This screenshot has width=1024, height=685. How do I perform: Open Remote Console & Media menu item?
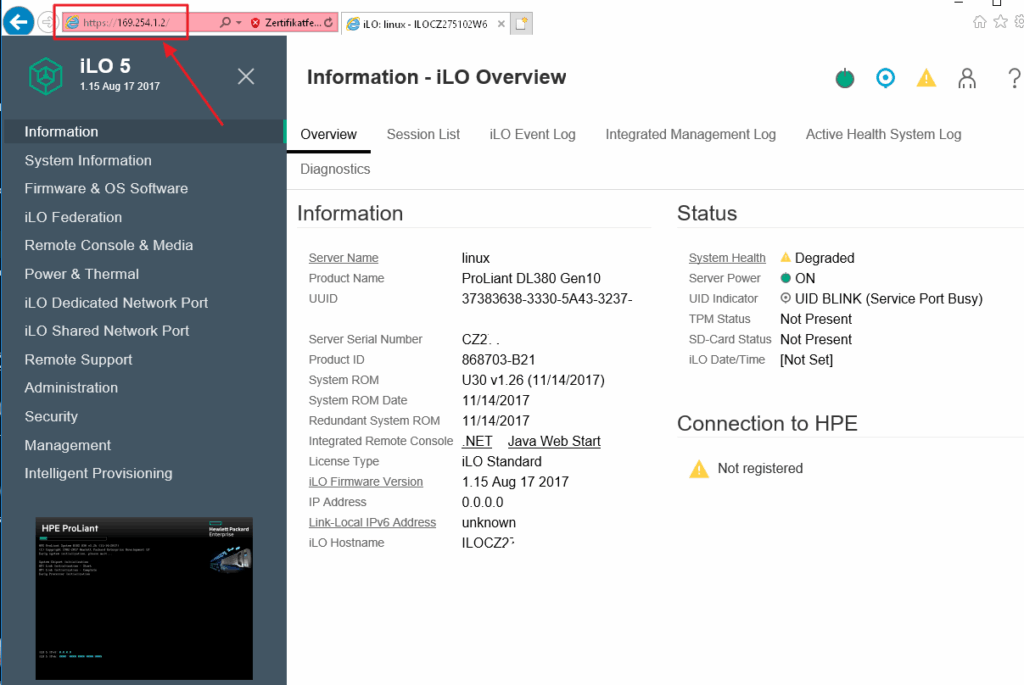[108, 246]
